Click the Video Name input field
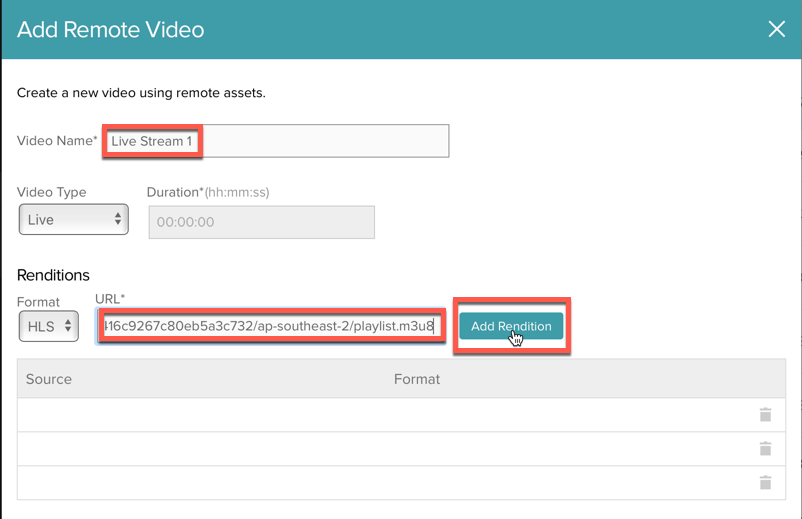Viewport: 802px width, 519px height. tap(276, 141)
